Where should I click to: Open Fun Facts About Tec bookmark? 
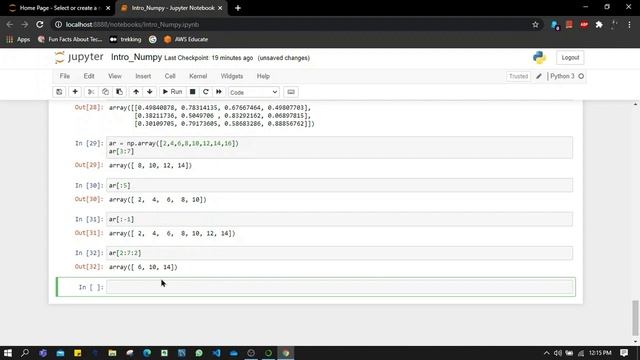tap(70, 40)
